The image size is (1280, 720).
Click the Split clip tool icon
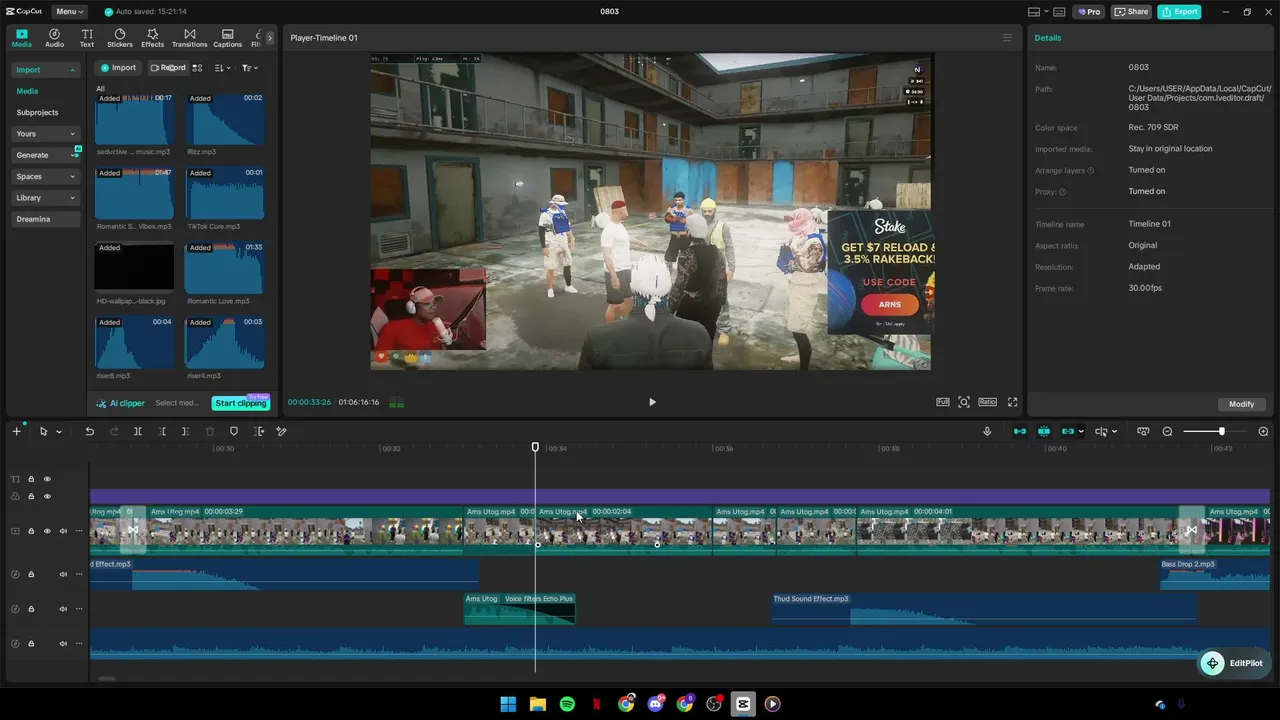coord(137,431)
